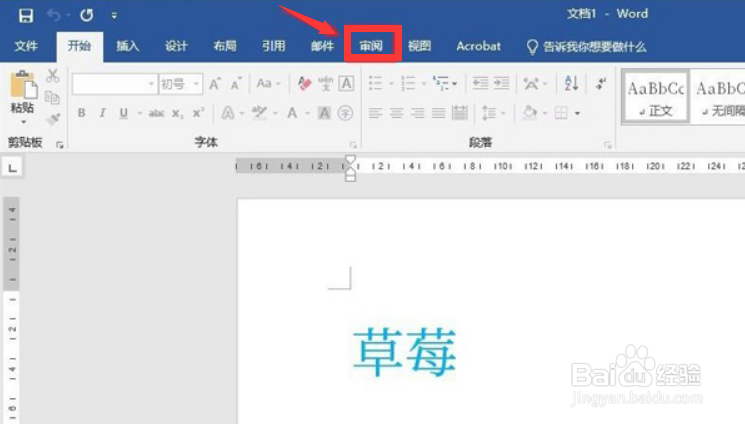Switch to the 开始 (Home) tab
The image size is (745, 424).
click(x=79, y=46)
